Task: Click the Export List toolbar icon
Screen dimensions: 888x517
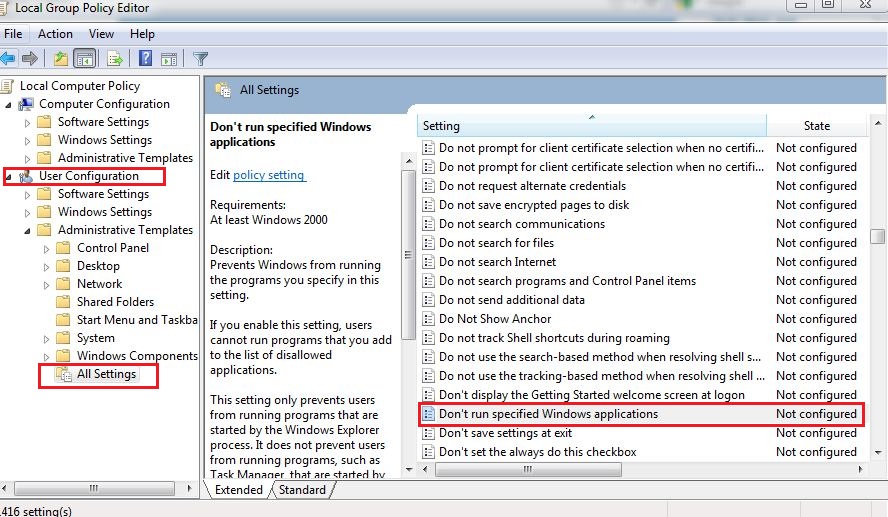Action: pos(115,58)
